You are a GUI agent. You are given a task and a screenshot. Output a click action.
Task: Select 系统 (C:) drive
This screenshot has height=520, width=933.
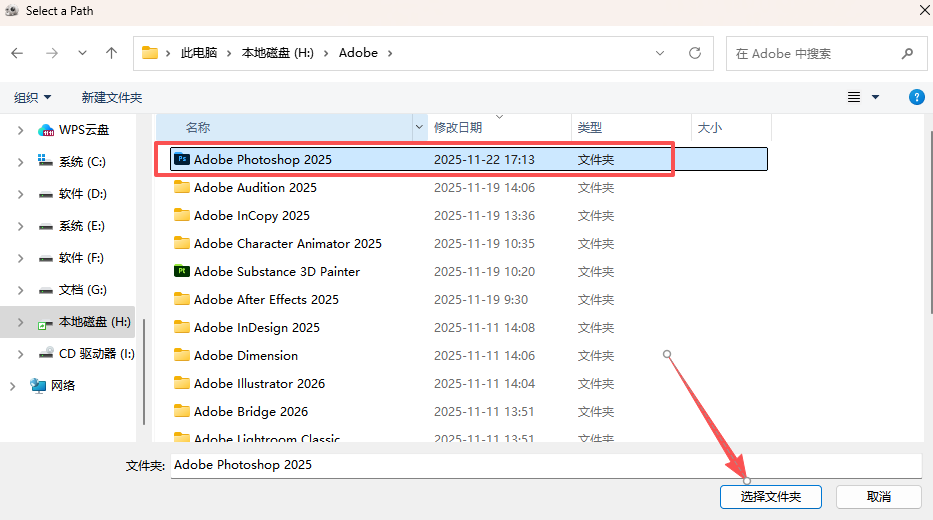72,162
